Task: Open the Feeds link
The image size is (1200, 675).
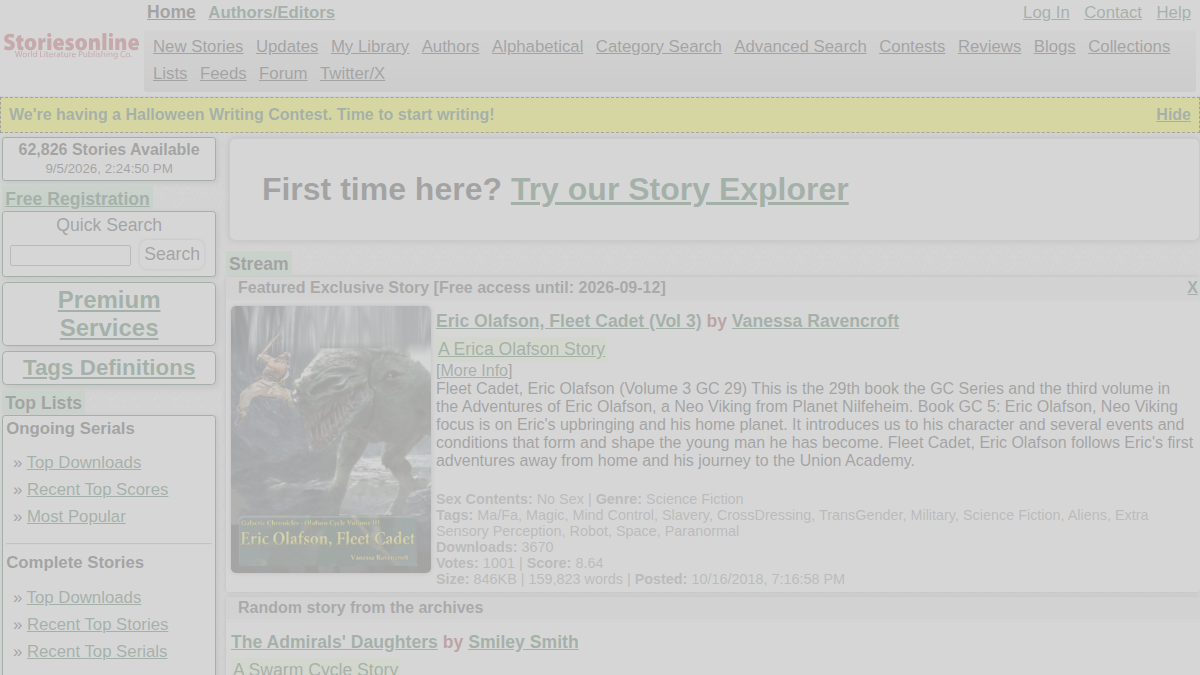Action: tap(223, 73)
